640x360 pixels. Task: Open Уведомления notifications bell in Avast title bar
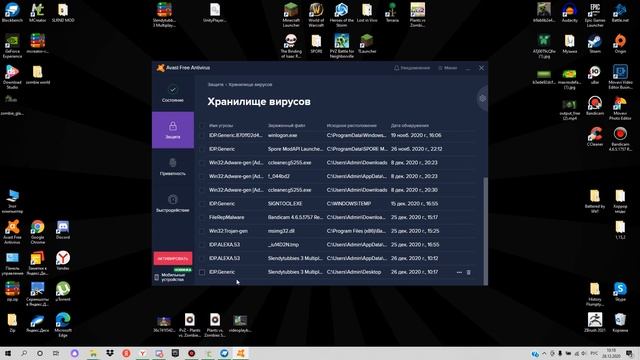pyautogui.click(x=411, y=68)
